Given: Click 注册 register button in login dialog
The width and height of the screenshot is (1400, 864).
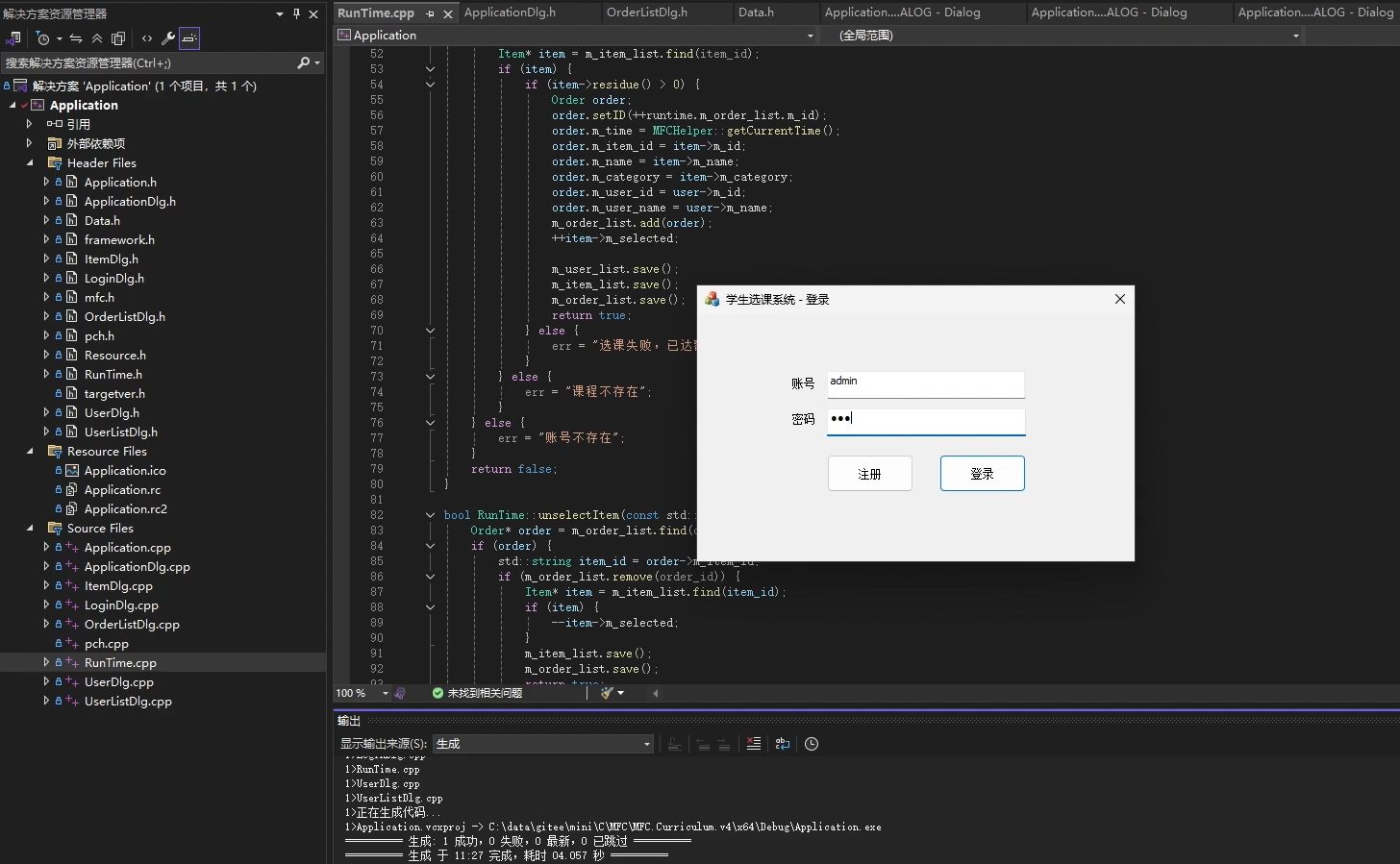Looking at the screenshot, I should (870, 474).
